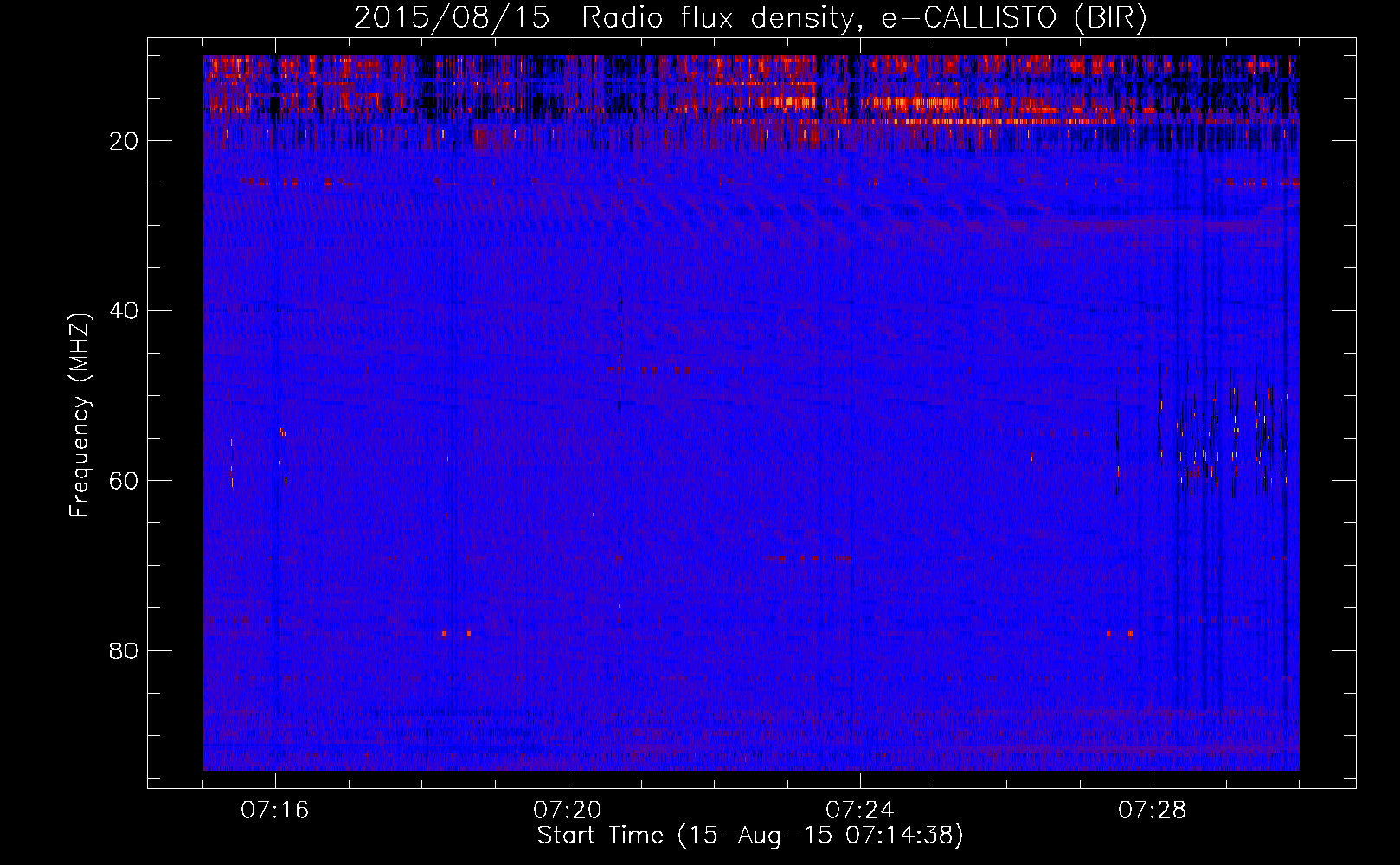Click the '40' frequency tick label

point(124,311)
